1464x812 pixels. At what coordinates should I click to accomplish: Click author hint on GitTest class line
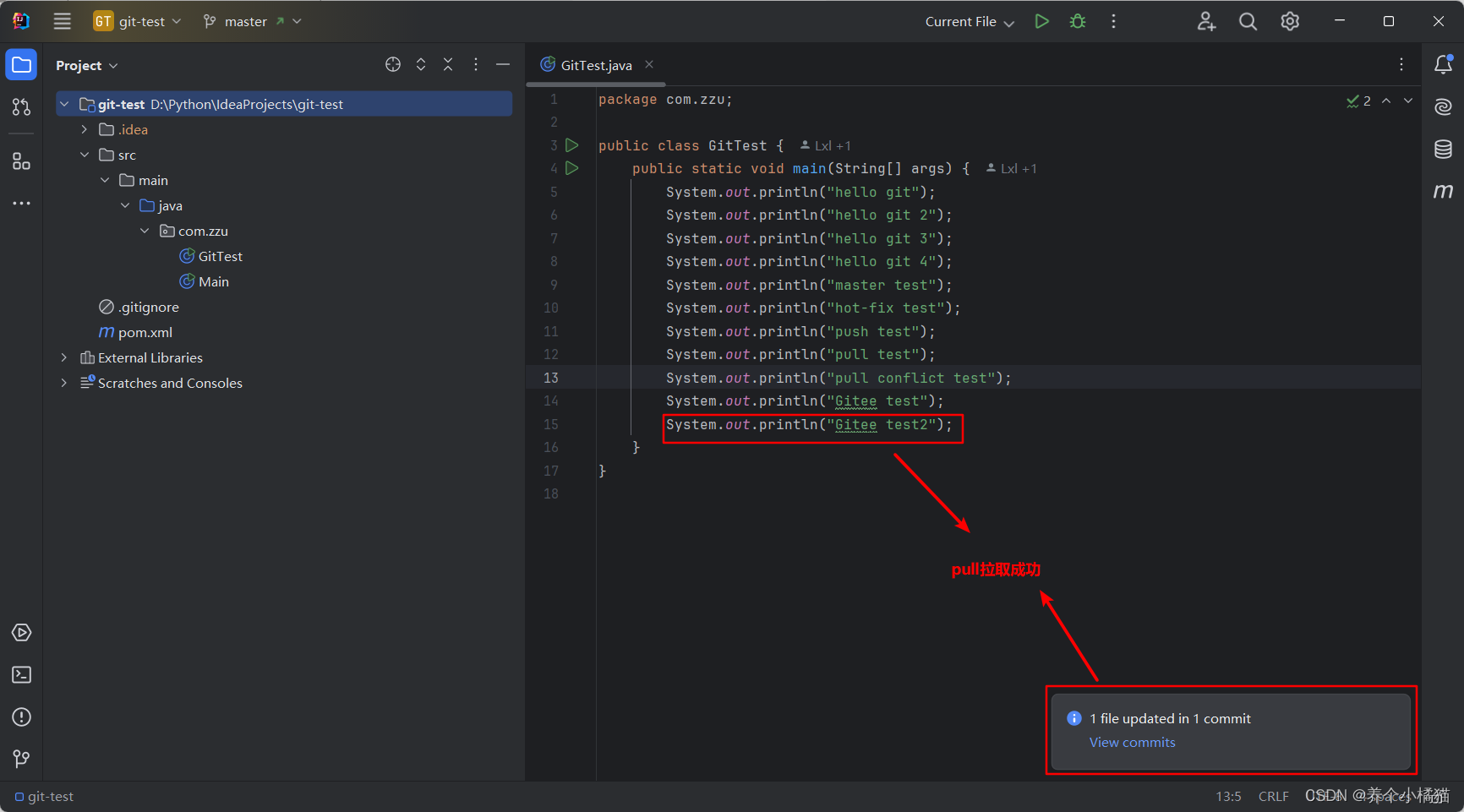click(x=825, y=145)
